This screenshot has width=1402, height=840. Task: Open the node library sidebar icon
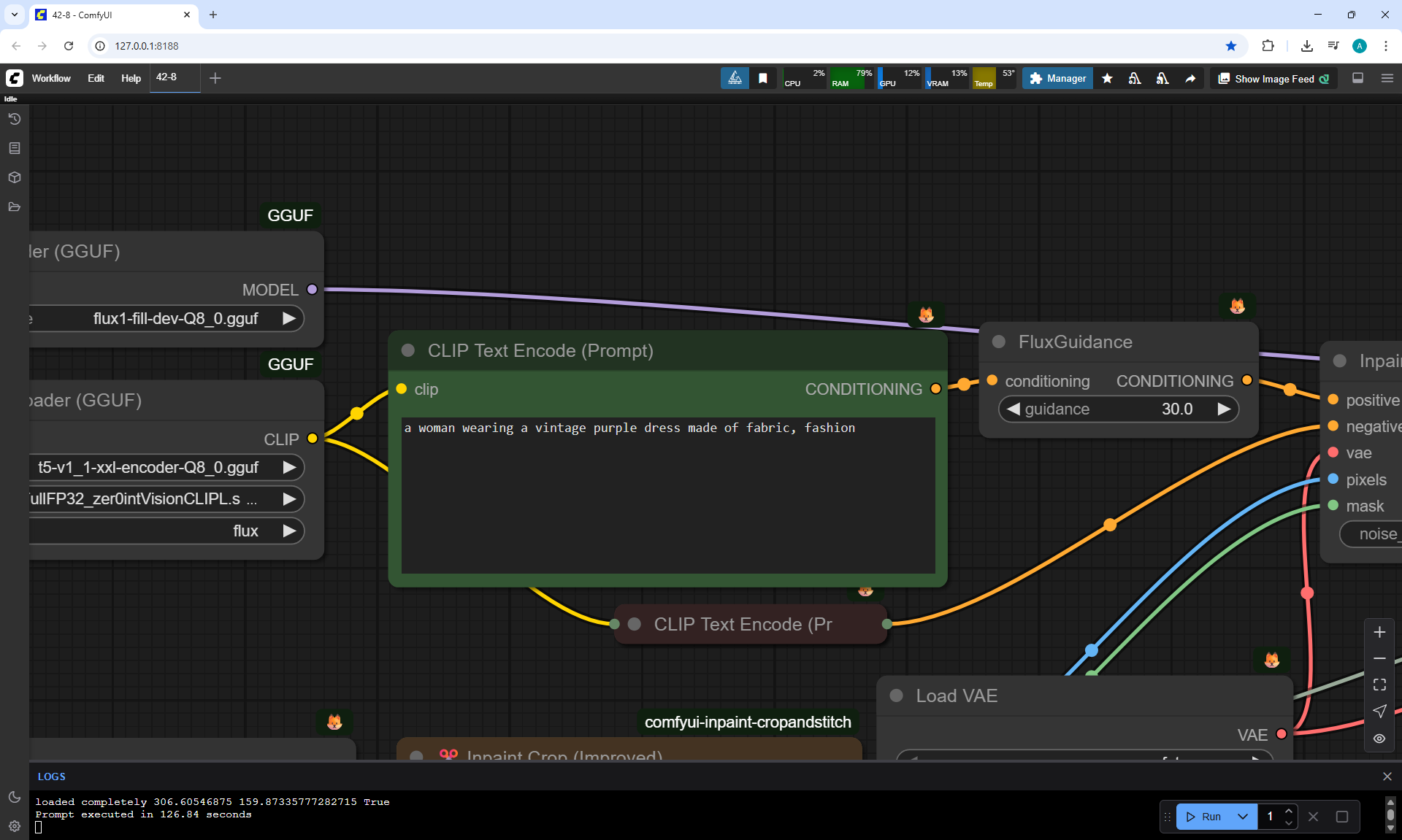coord(15,148)
